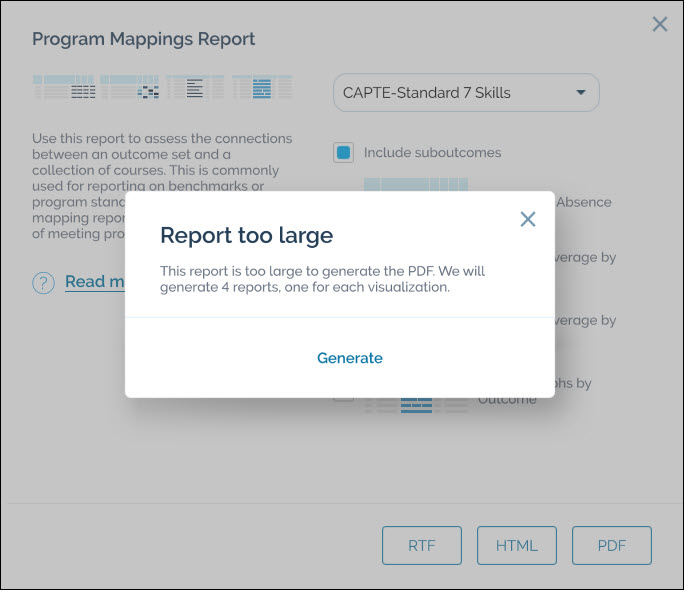Viewport: 684px width, 590px height.
Task: Export the report as PDF
Action: coord(611,546)
